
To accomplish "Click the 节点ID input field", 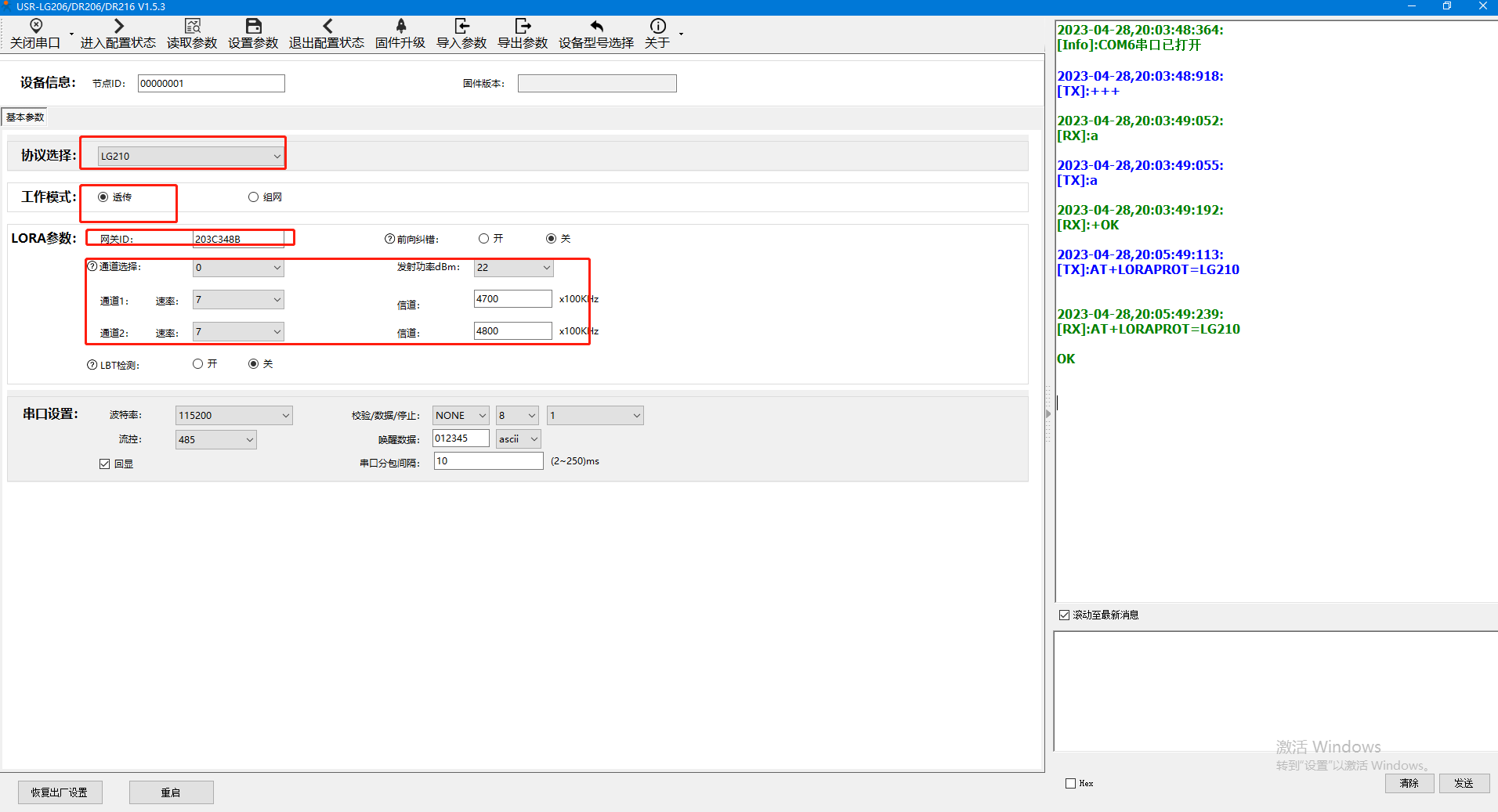I will (211, 84).
